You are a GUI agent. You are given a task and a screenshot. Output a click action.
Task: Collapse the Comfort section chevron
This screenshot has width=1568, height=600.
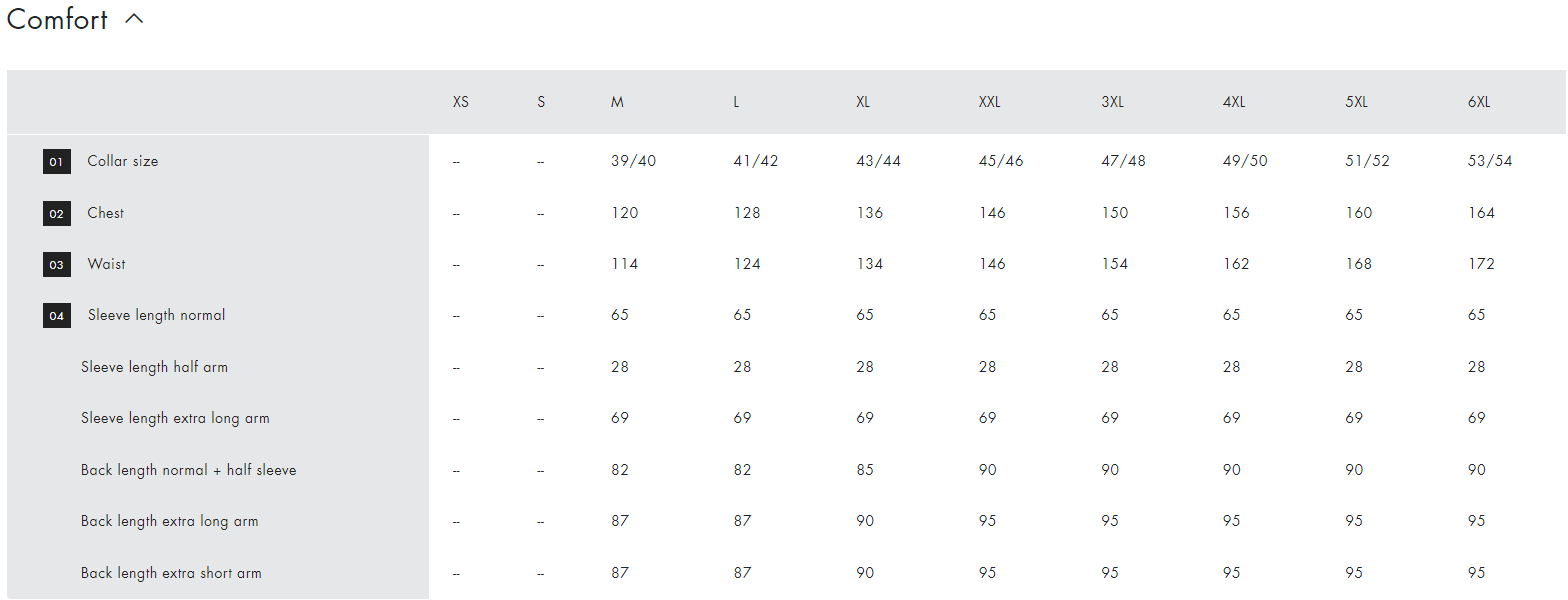(x=135, y=19)
